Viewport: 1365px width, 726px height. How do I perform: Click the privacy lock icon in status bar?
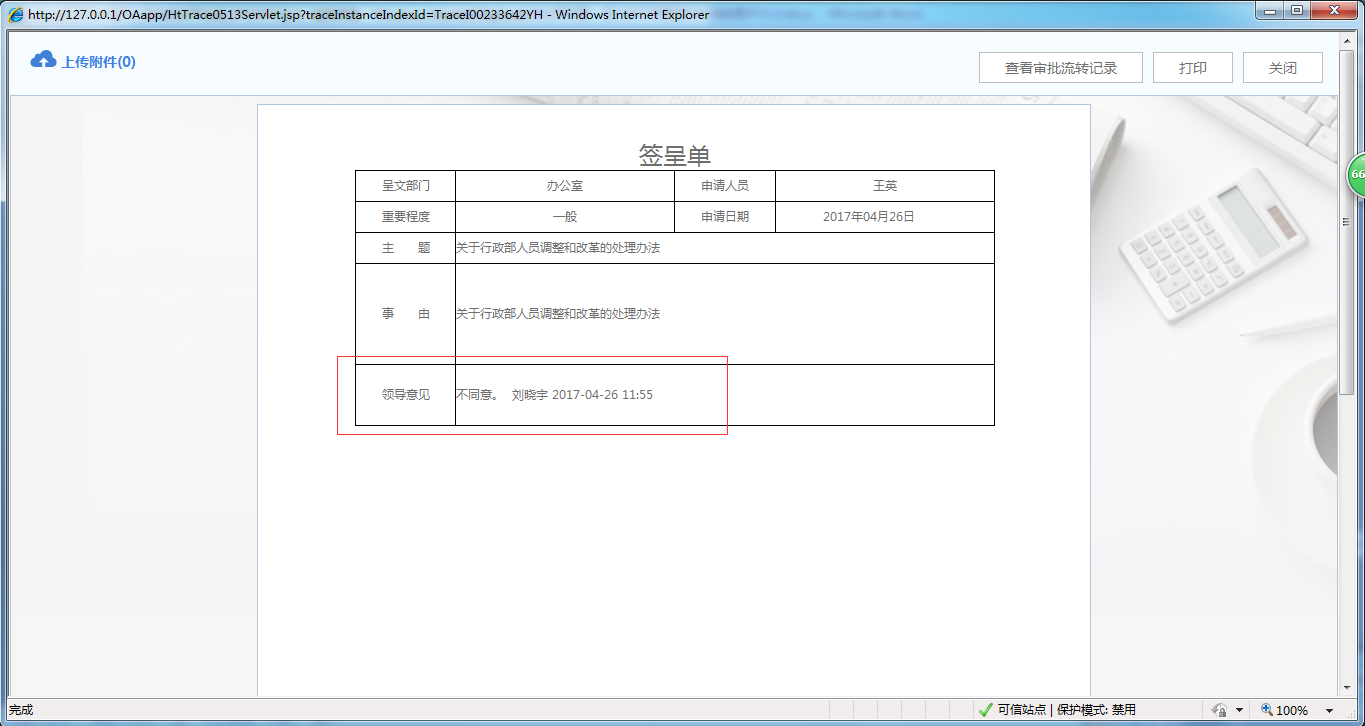(1219, 710)
